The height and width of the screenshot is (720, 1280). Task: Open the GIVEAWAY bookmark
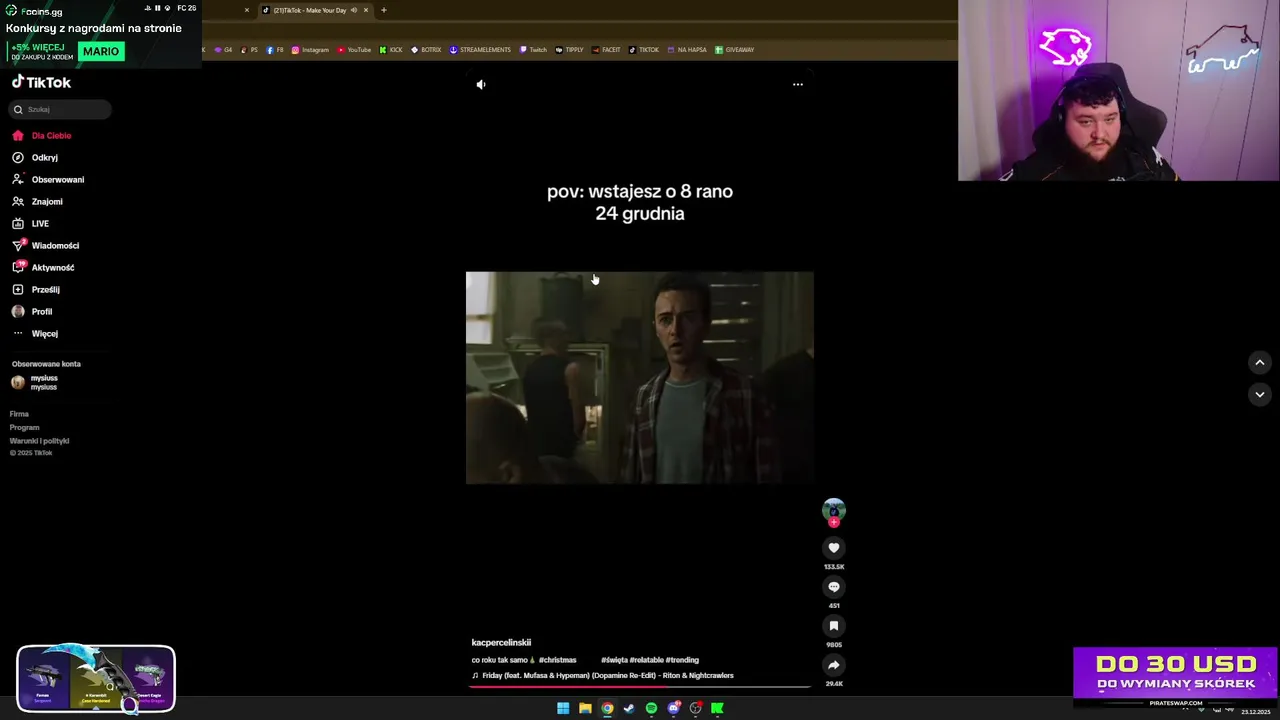click(x=735, y=50)
